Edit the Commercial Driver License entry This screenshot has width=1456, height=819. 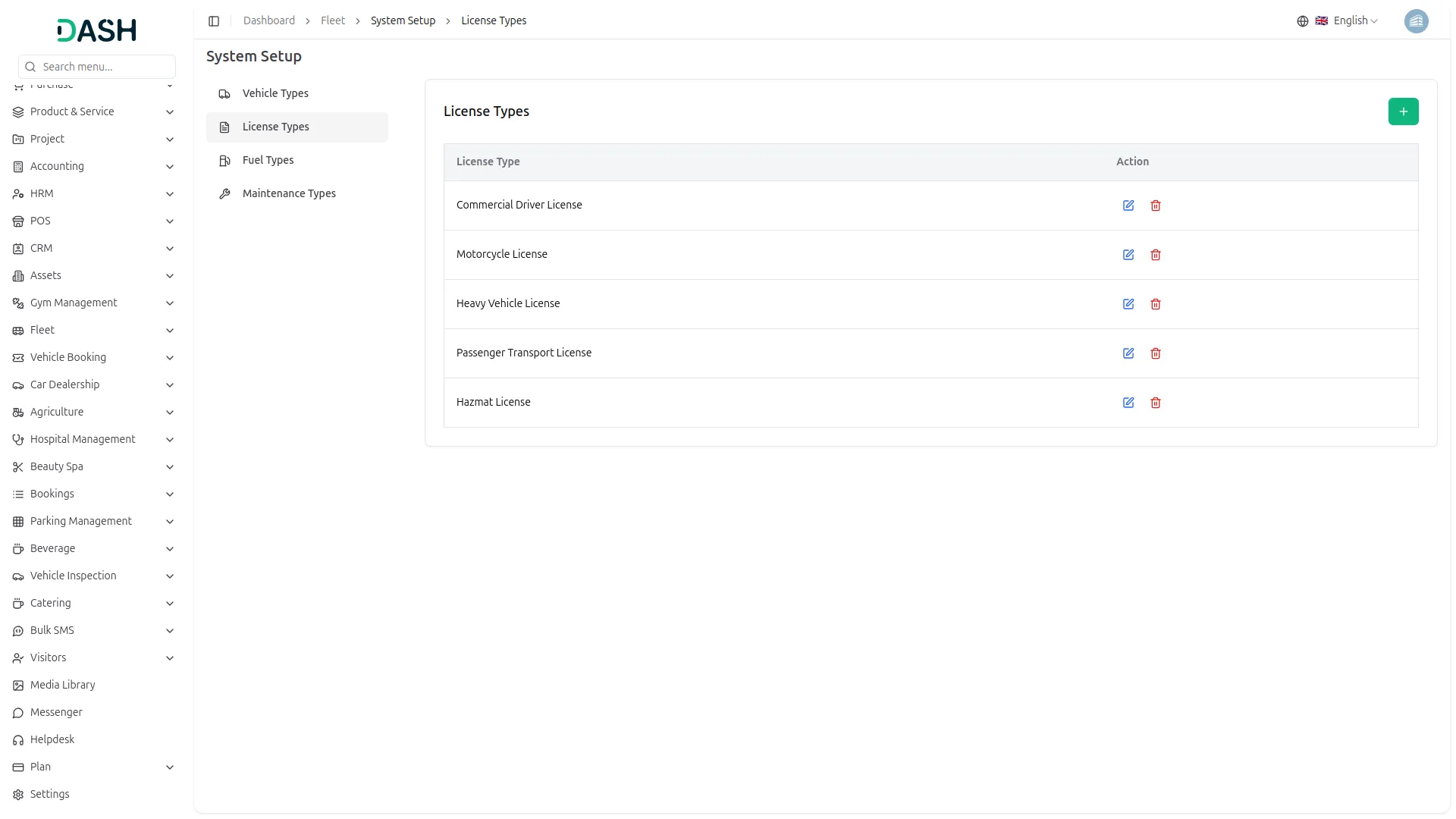(1128, 206)
